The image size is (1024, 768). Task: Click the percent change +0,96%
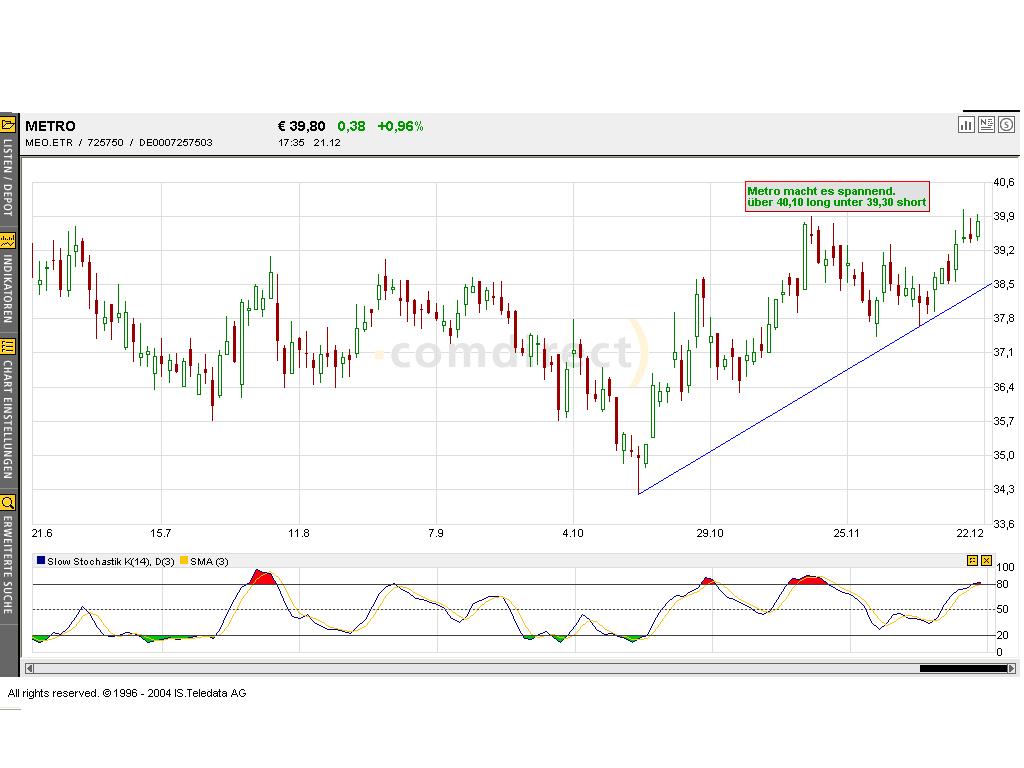pos(400,126)
